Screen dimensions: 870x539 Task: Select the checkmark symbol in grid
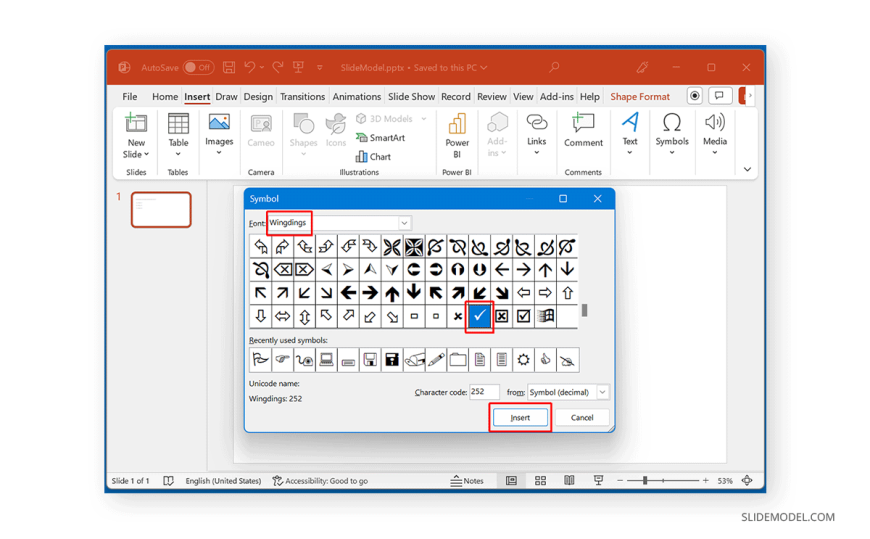tap(480, 316)
